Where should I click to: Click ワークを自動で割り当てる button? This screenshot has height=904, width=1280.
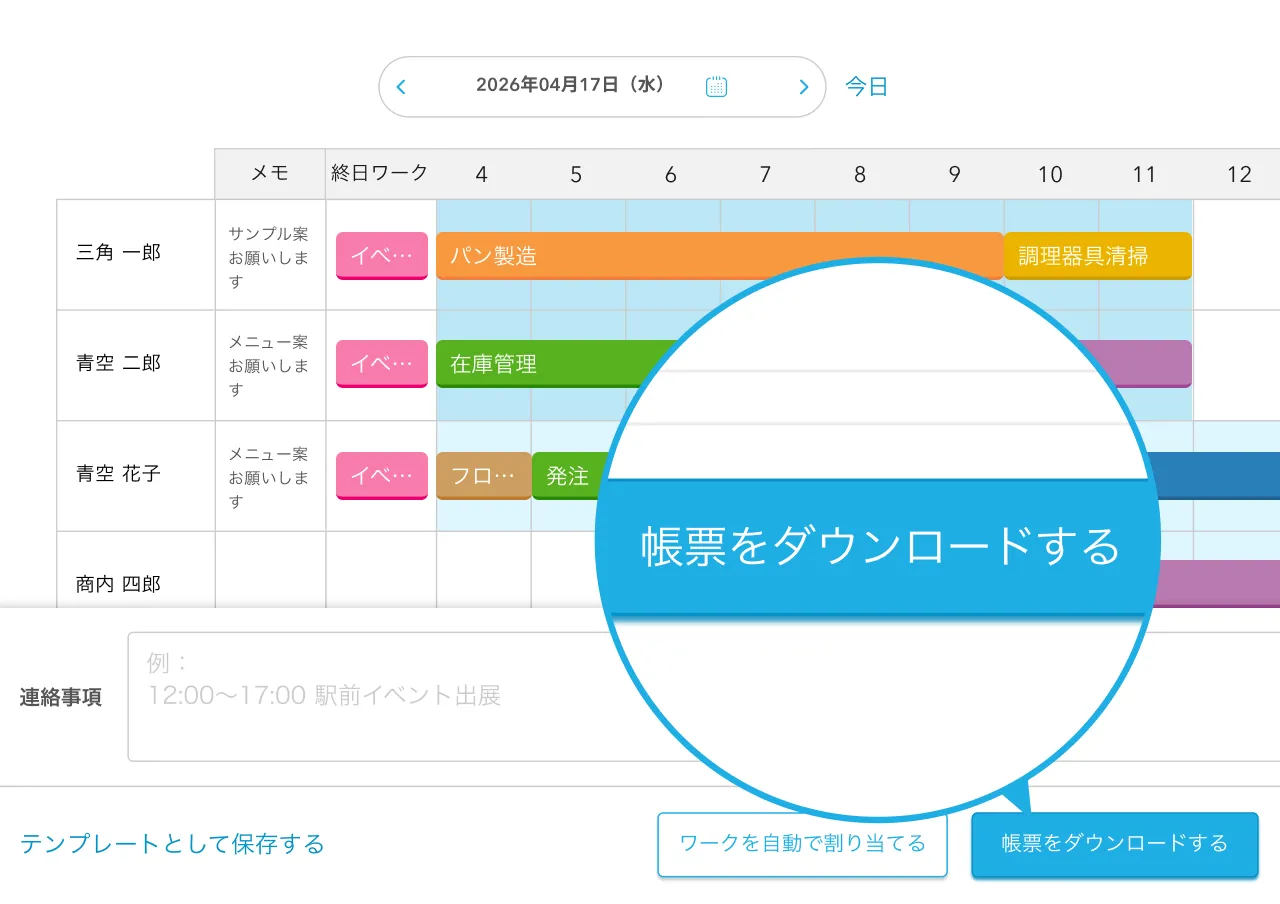(802, 845)
